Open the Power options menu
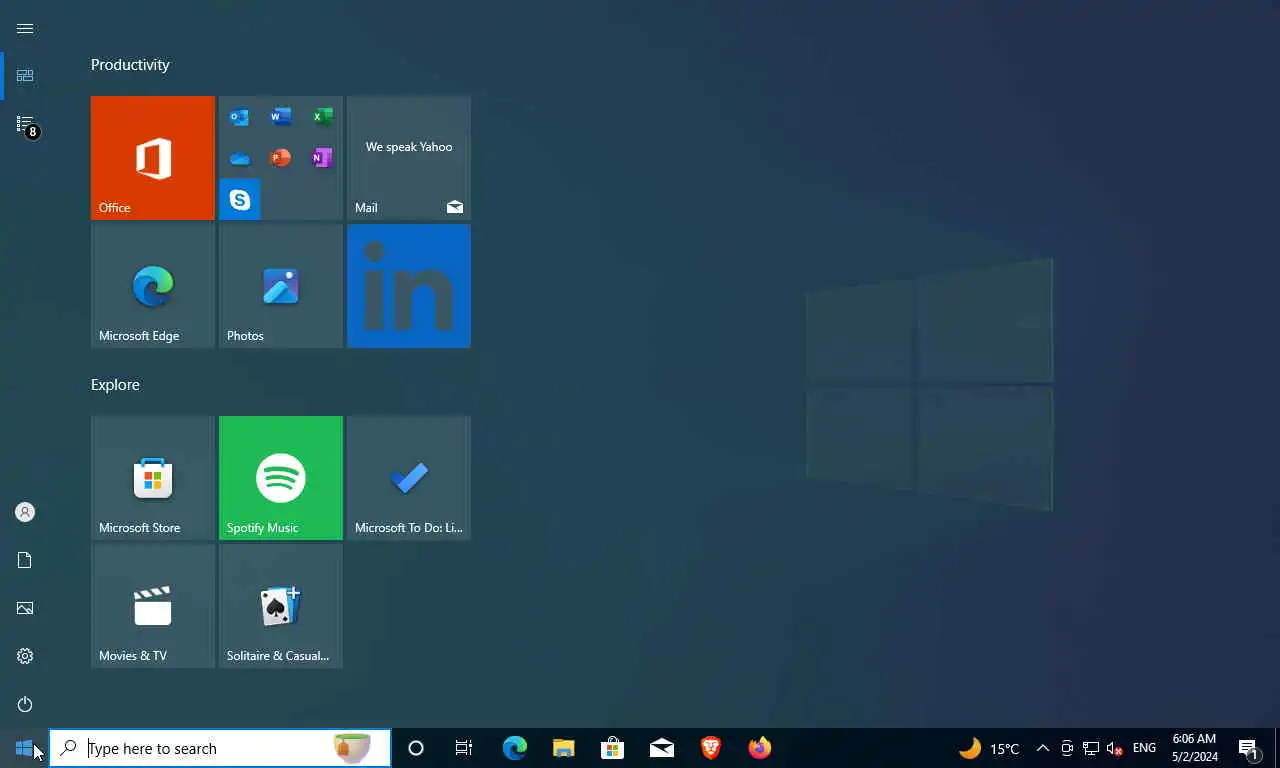This screenshot has height=768, width=1280. click(25, 704)
